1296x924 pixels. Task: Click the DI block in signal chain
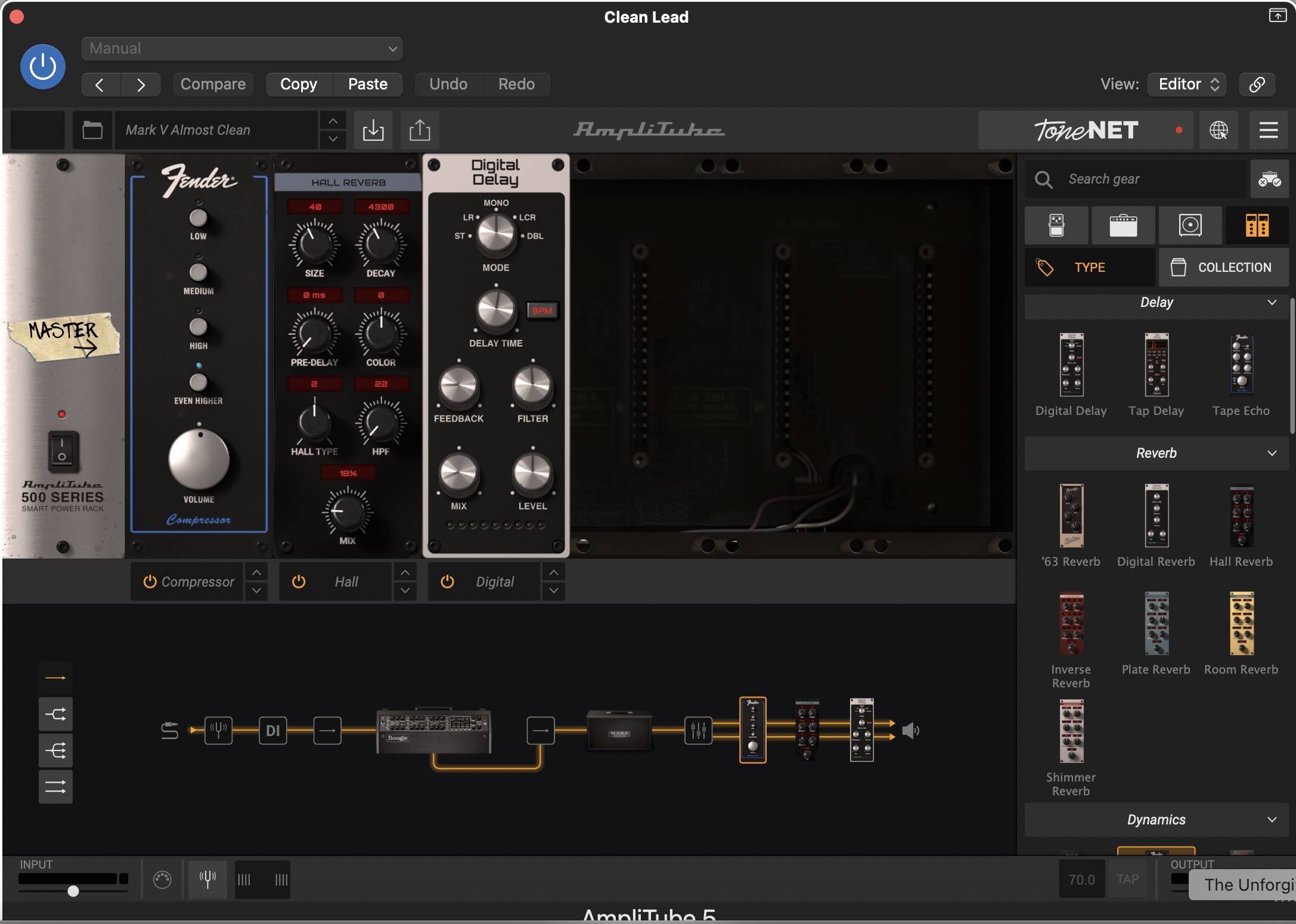(273, 730)
